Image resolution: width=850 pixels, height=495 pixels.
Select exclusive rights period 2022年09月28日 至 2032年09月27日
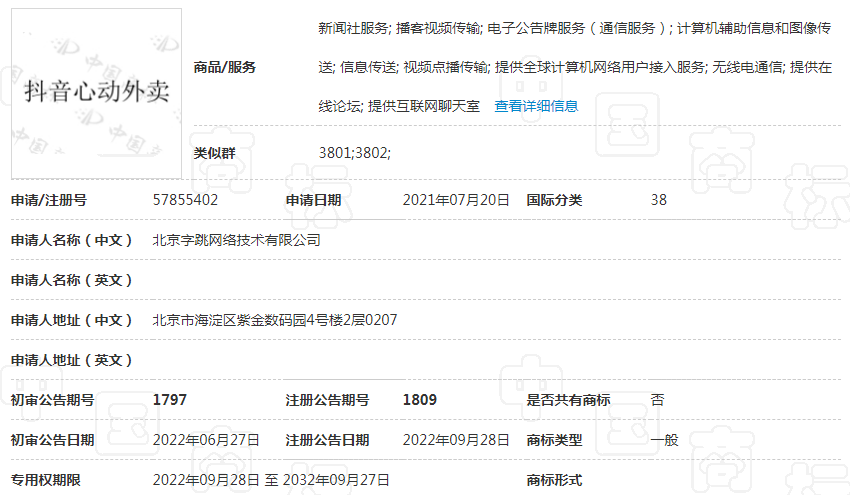(x=271, y=480)
